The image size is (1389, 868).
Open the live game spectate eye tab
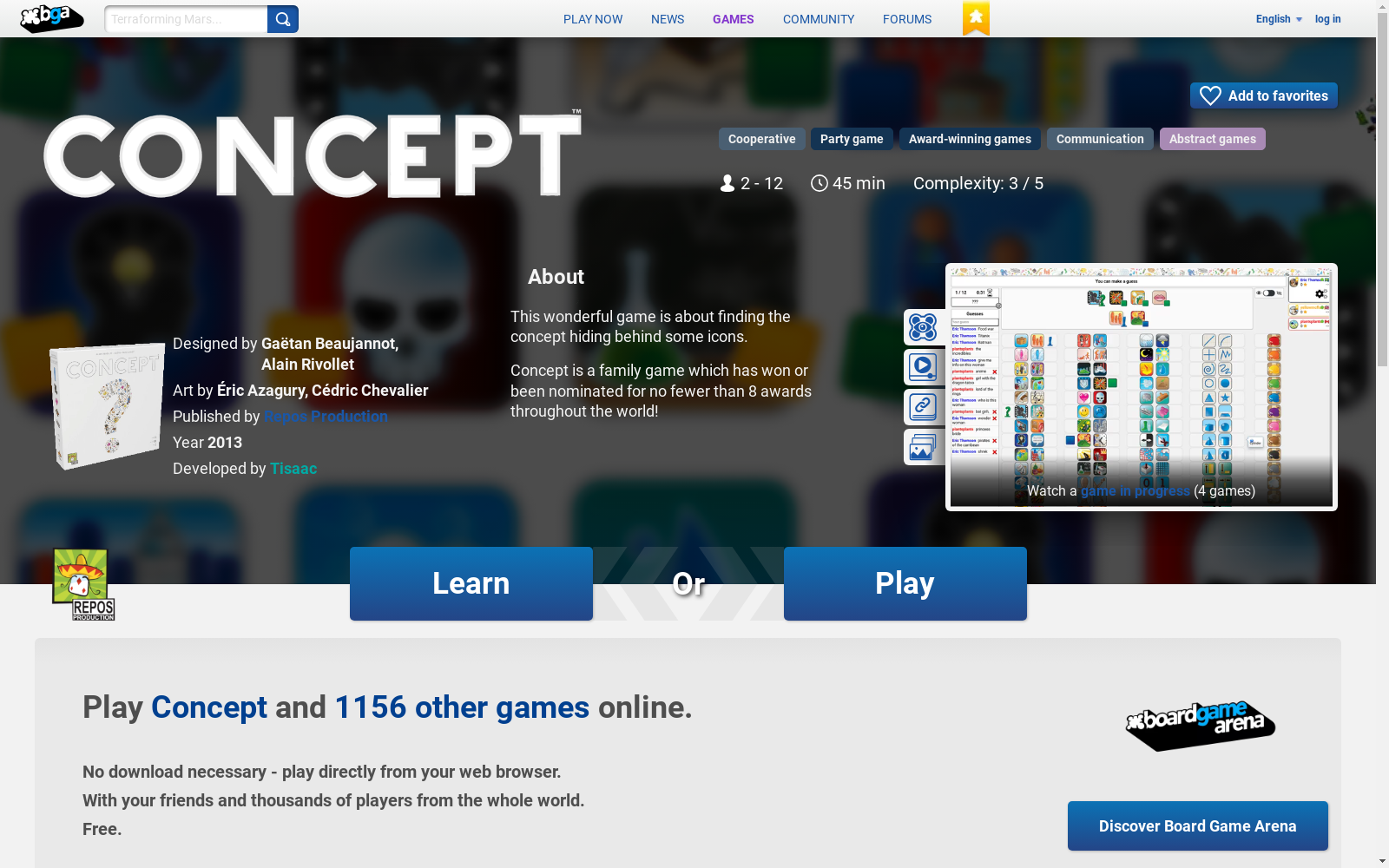(x=923, y=327)
